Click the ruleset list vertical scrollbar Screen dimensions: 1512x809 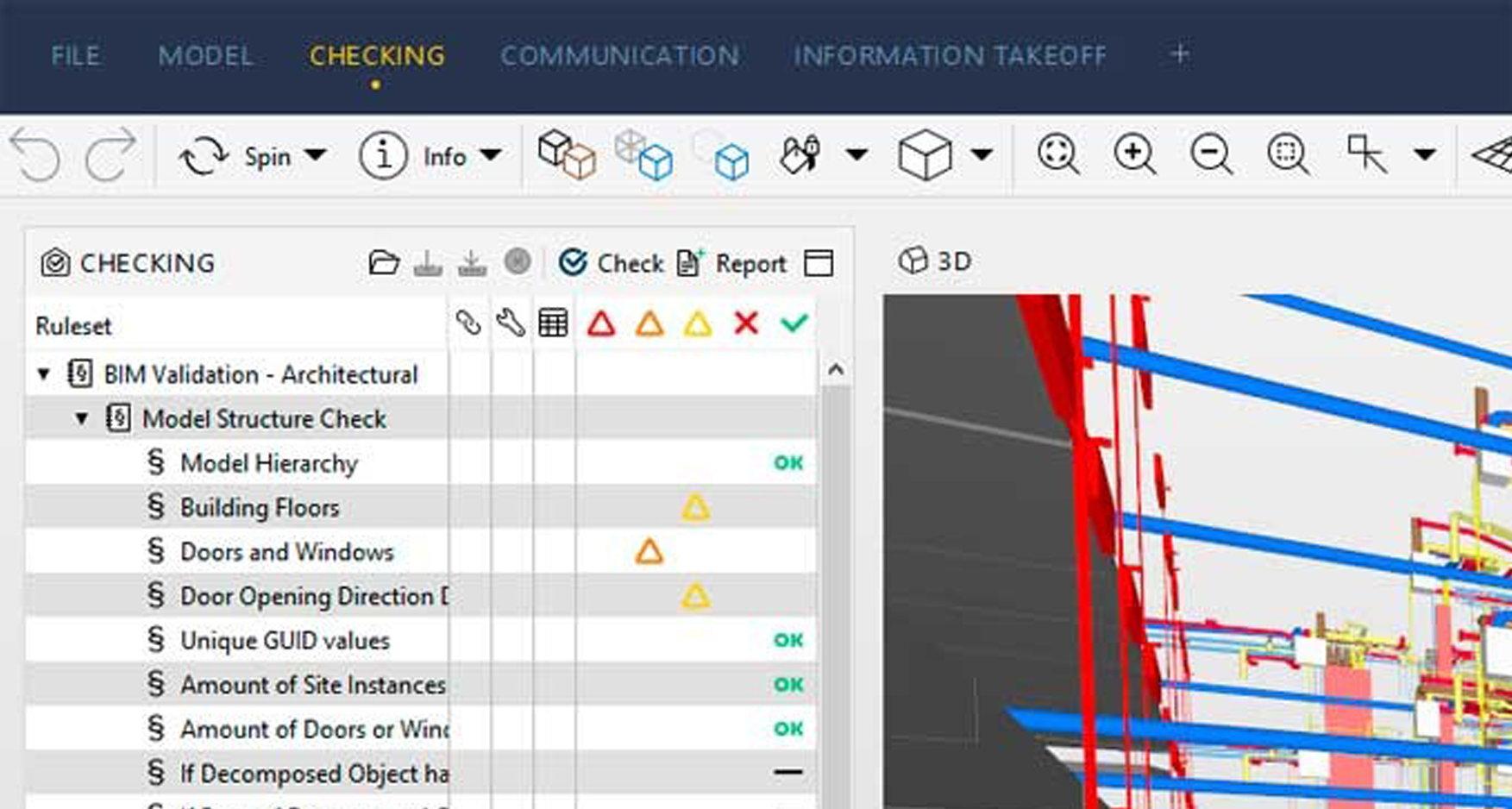(x=835, y=586)
